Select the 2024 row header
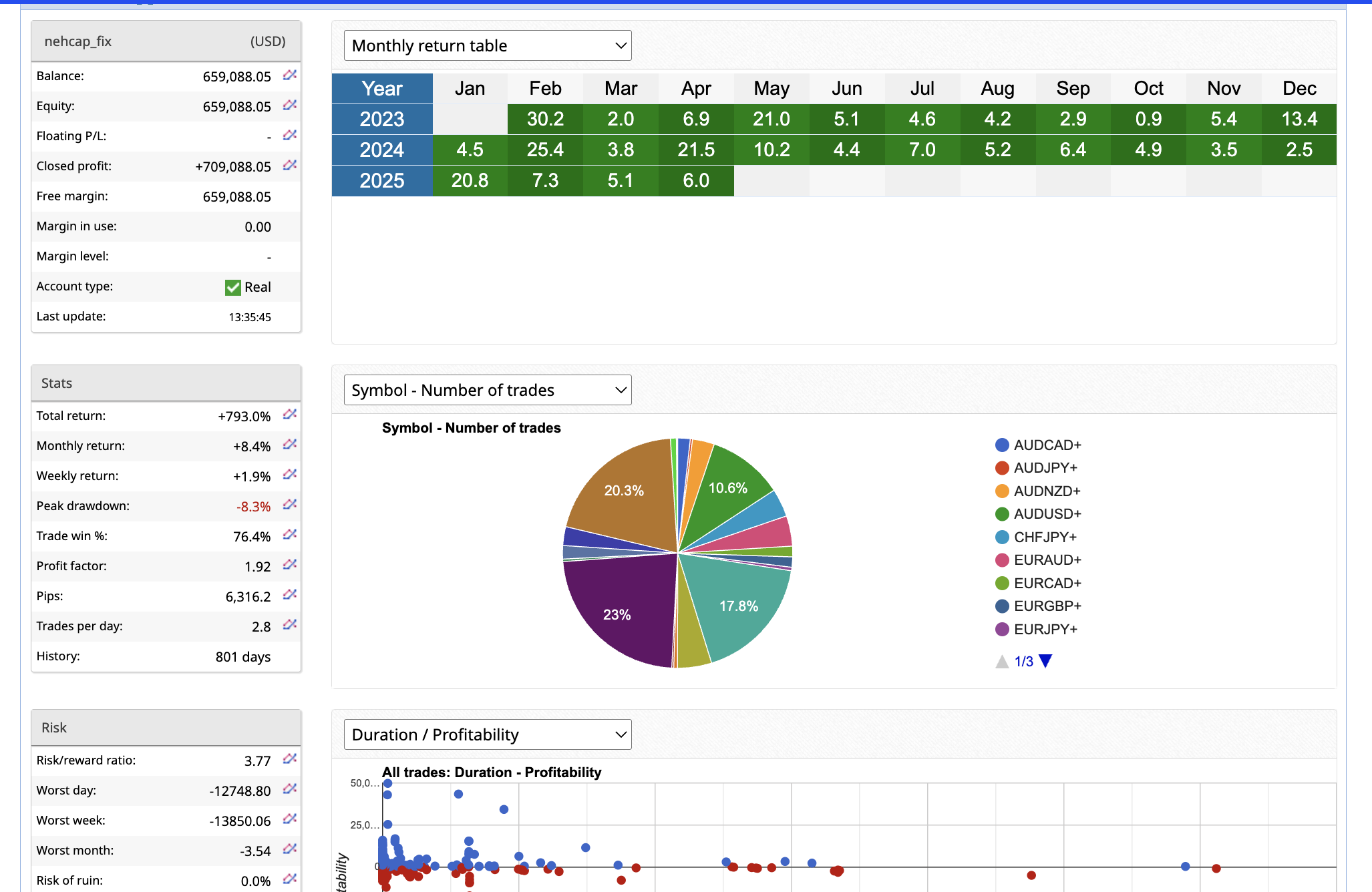 pyautogui.click(x=382, y=150)
